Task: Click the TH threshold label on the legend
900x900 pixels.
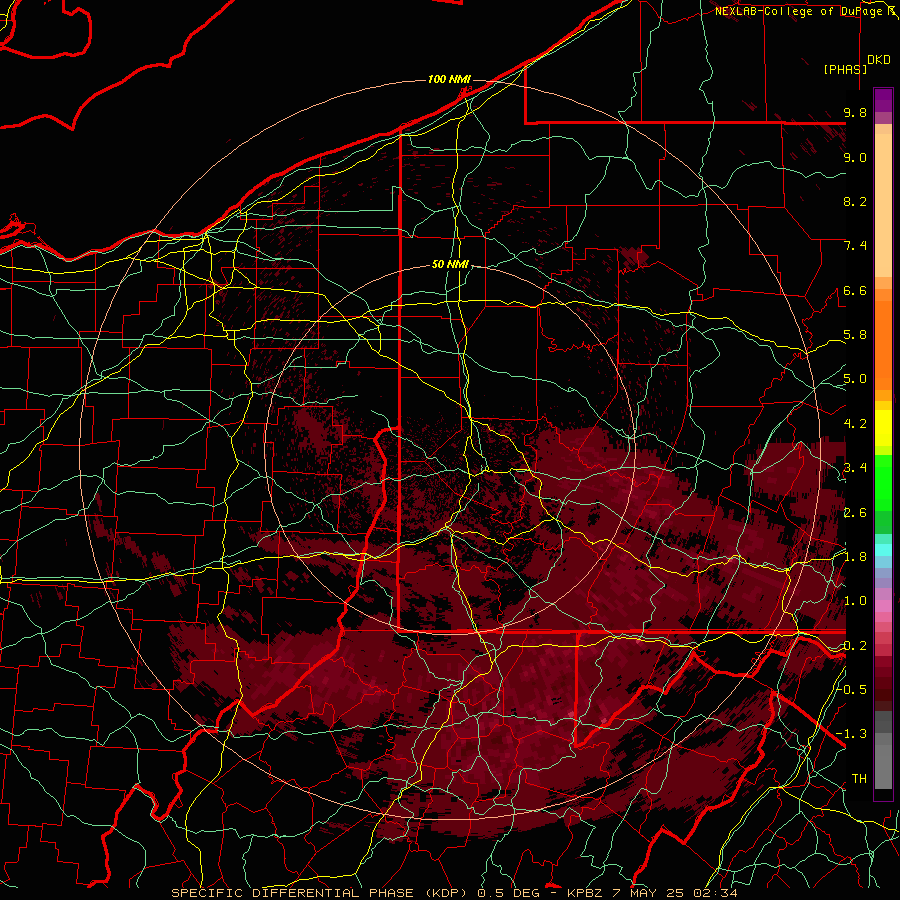Action: (859, 779)
